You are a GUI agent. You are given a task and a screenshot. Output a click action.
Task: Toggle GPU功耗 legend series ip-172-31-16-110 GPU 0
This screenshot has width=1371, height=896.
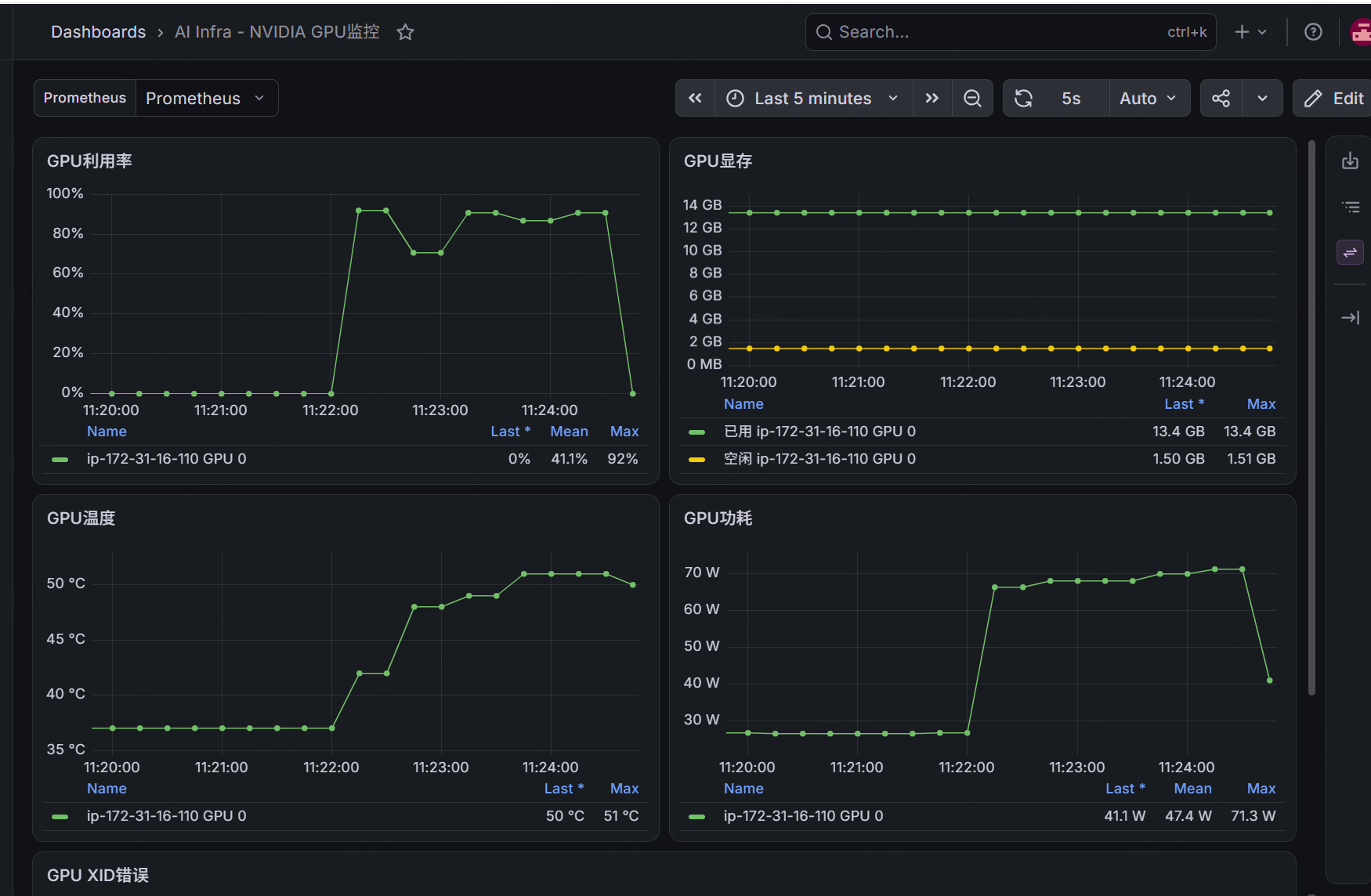[803, 816]
